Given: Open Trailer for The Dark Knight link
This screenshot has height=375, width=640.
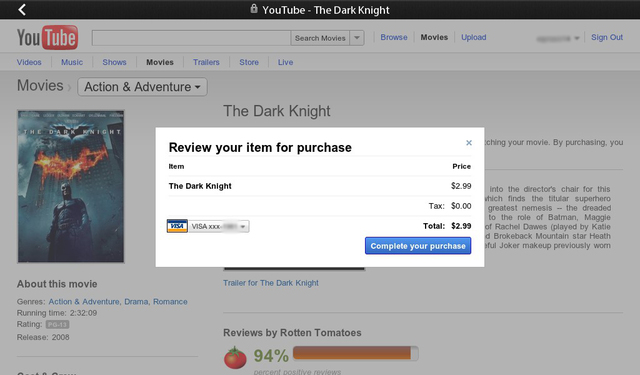Looking at the screenshot, I should 271,283.
